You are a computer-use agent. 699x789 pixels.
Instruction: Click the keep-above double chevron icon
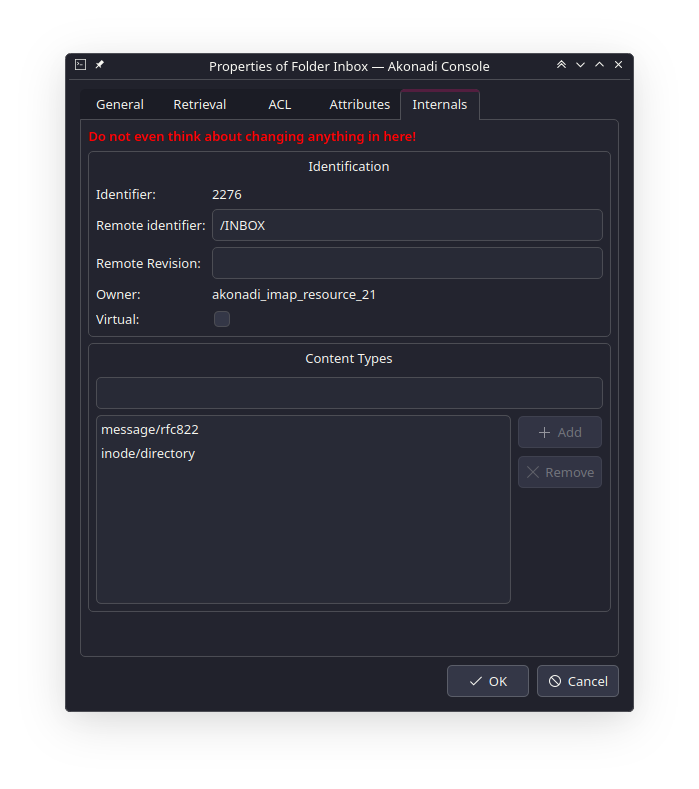click(x=561, y=64)
